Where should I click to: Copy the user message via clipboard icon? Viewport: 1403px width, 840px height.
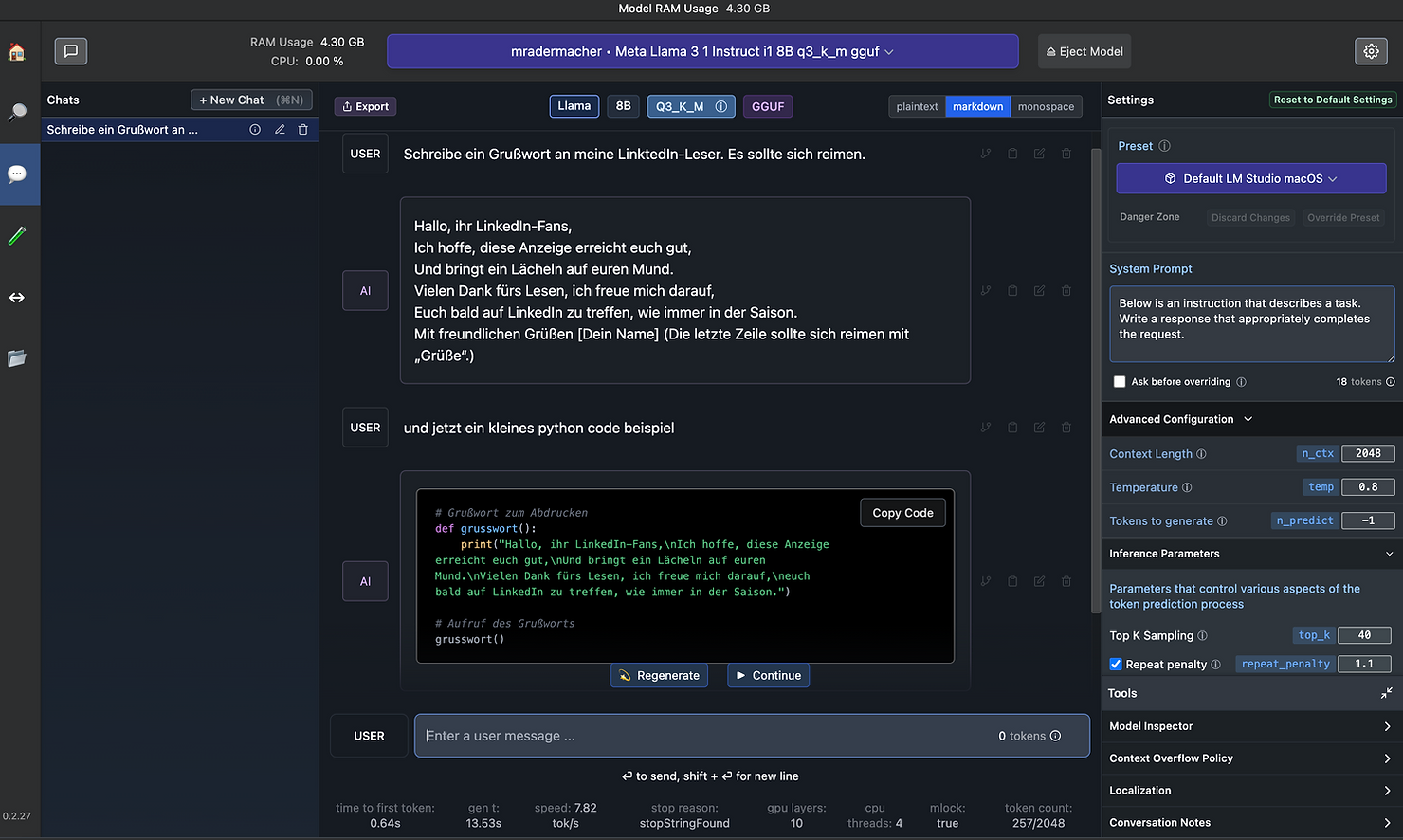[x=1011, y=154]
